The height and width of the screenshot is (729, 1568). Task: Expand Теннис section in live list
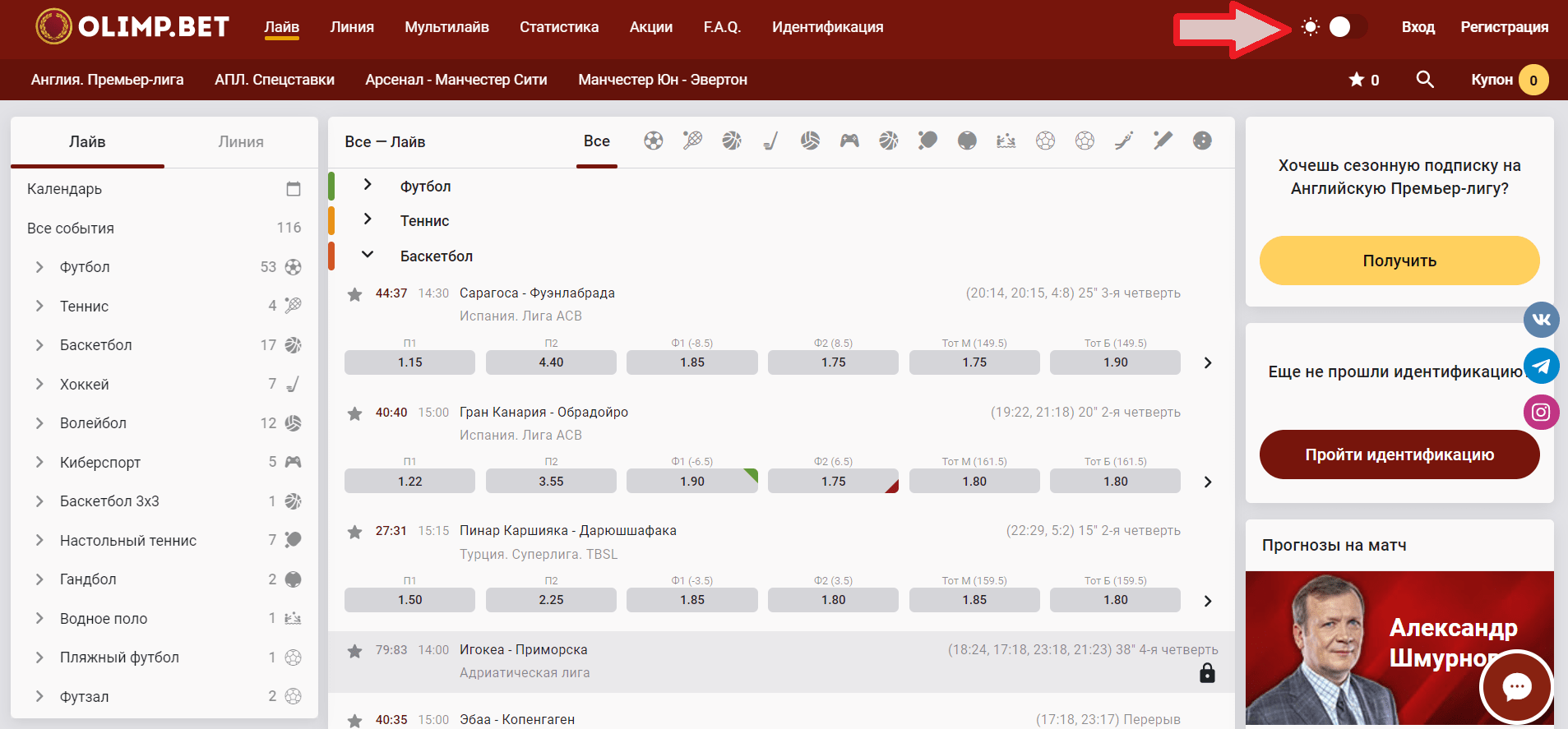pos(368,219)
